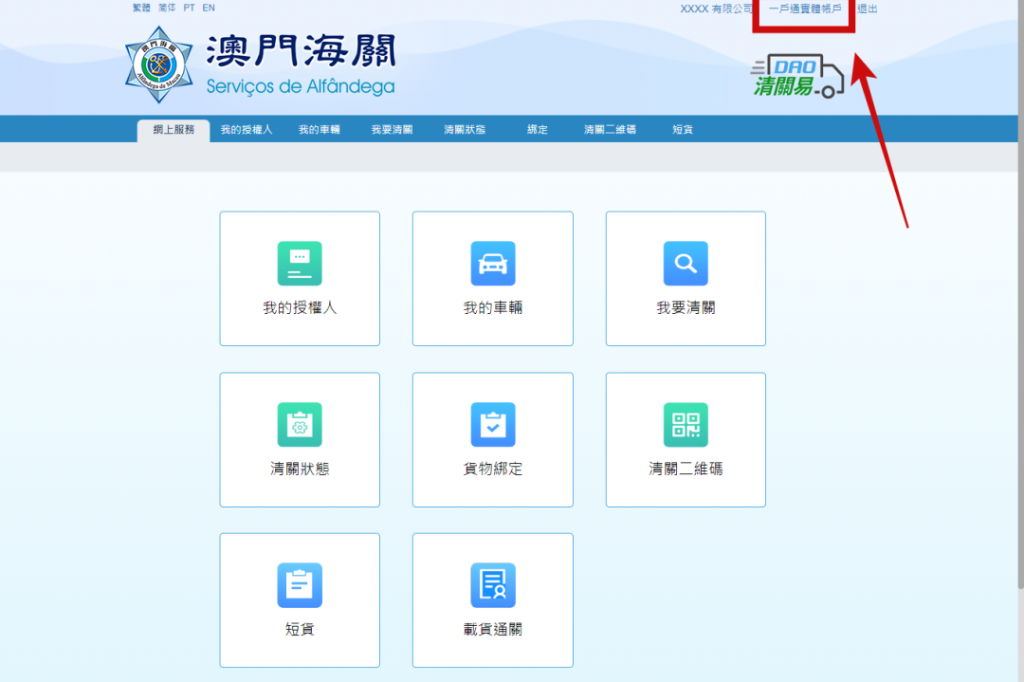1024x682 pixels.
Task: Click the 我要清關 magnifier icon
Action: tap(685, 264)
